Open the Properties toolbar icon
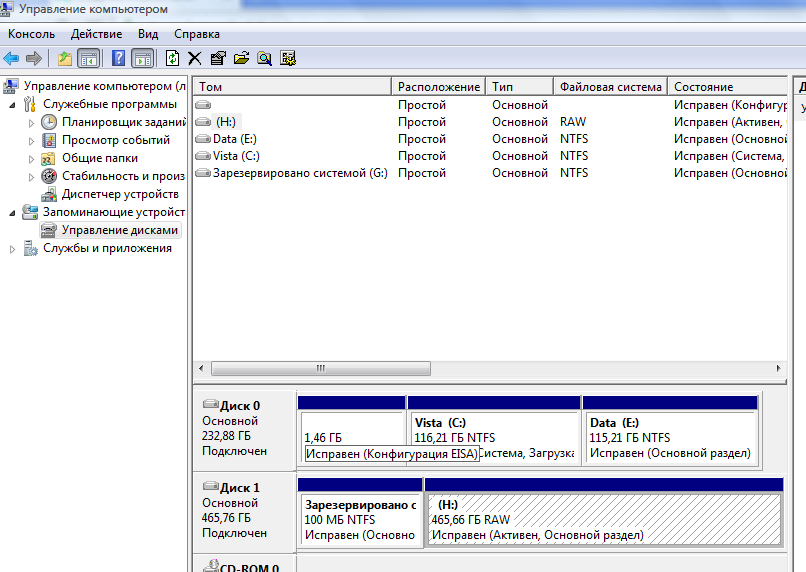The image size is (806, 572). tap(218, 58)
